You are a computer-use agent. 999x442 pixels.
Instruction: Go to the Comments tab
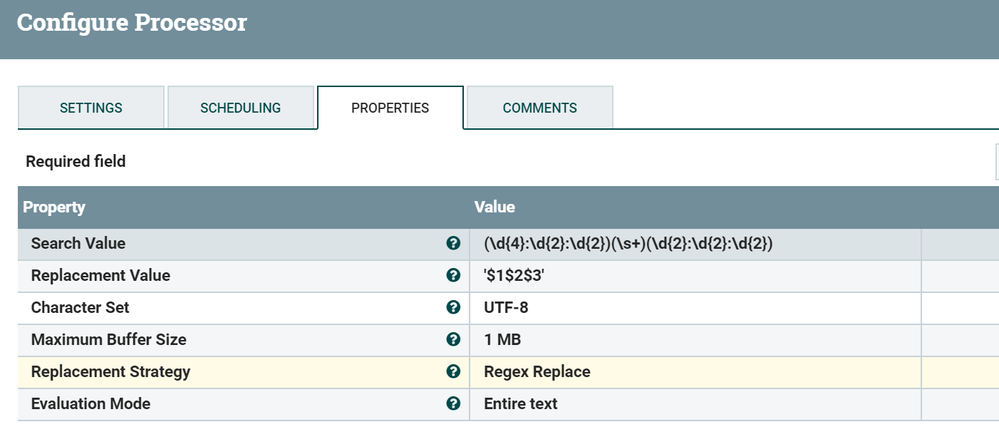point(540,108)
